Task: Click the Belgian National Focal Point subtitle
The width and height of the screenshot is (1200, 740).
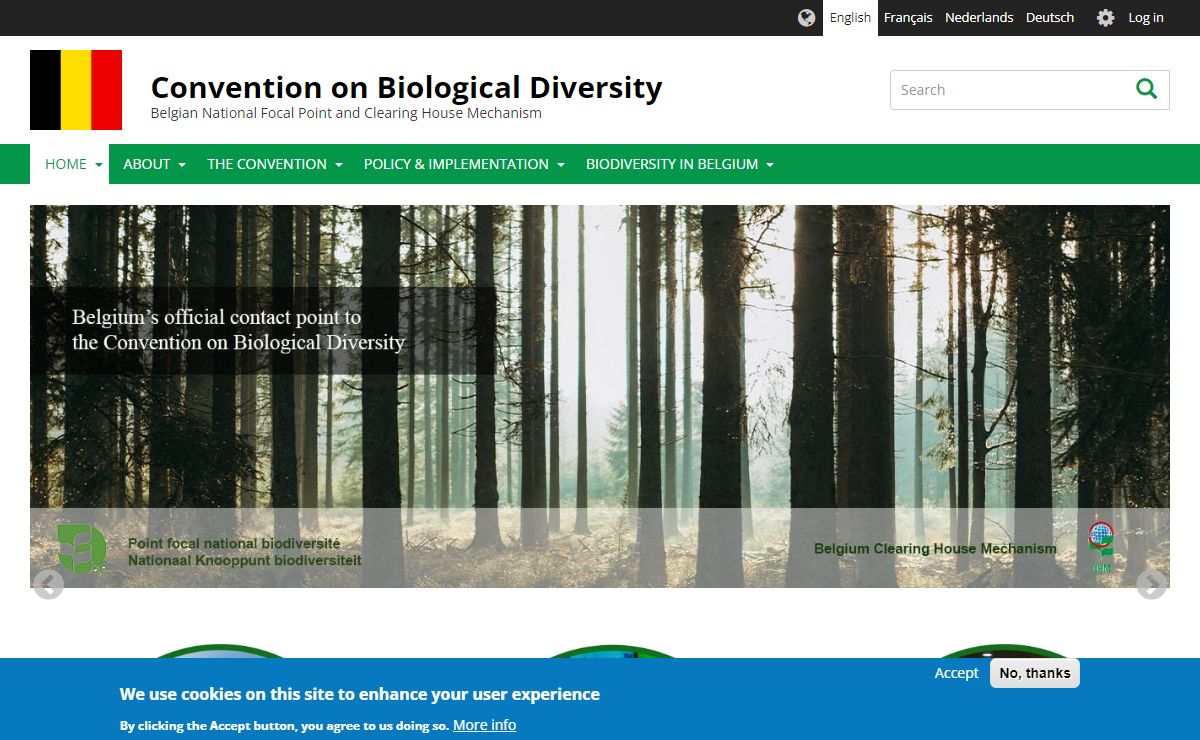Action: (x=346, y=113)
